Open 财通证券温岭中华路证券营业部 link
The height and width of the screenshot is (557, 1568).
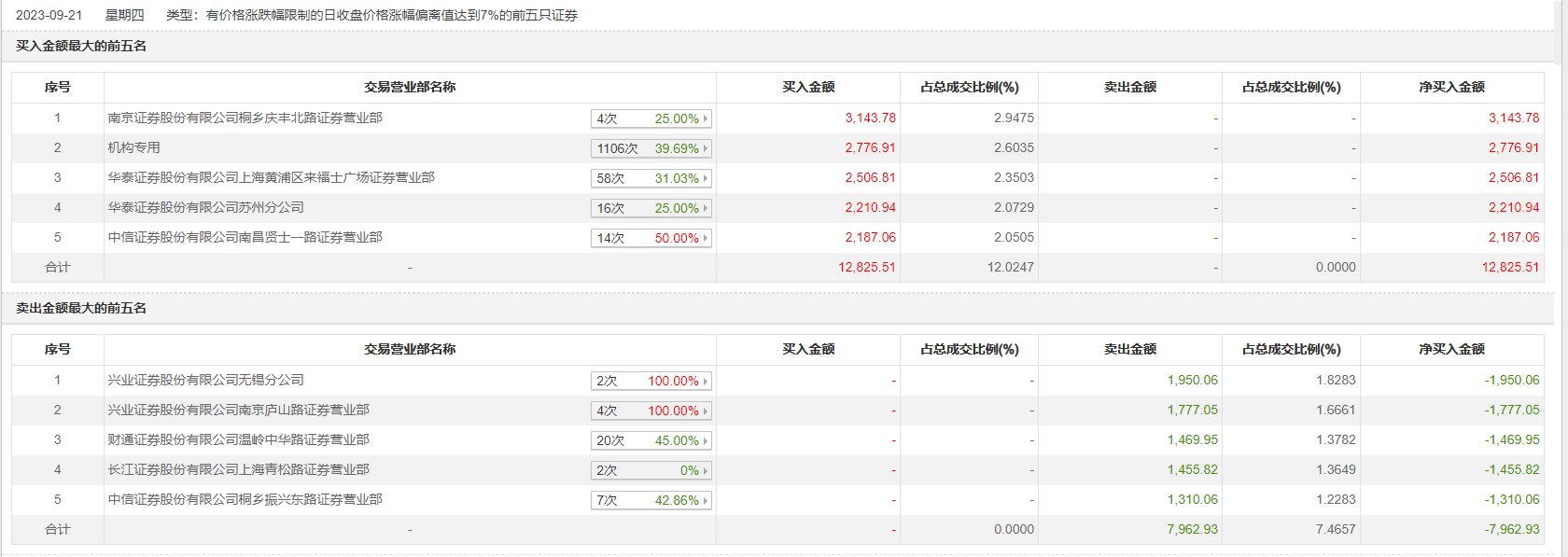tap(238, 439)
